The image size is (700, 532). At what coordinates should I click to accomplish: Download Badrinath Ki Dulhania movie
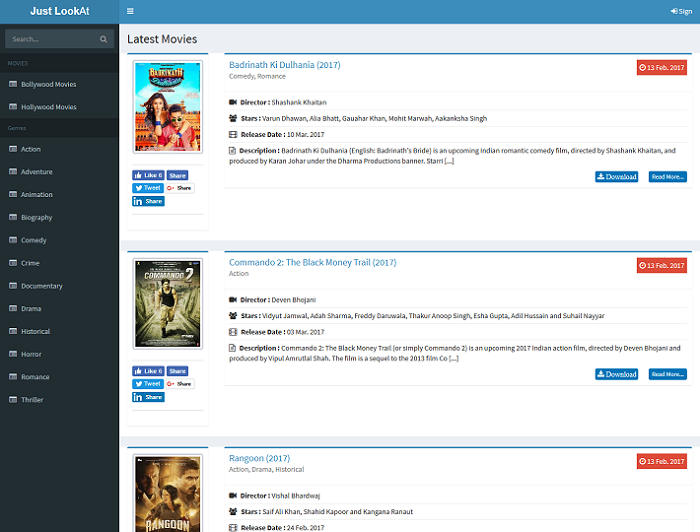[616, 177]
